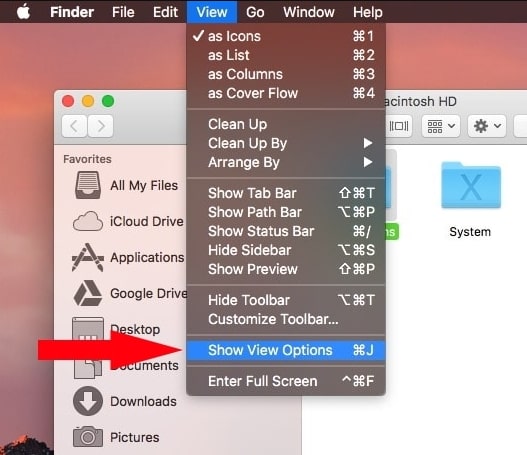Choose Show View Options menu item

coord(286,350)
